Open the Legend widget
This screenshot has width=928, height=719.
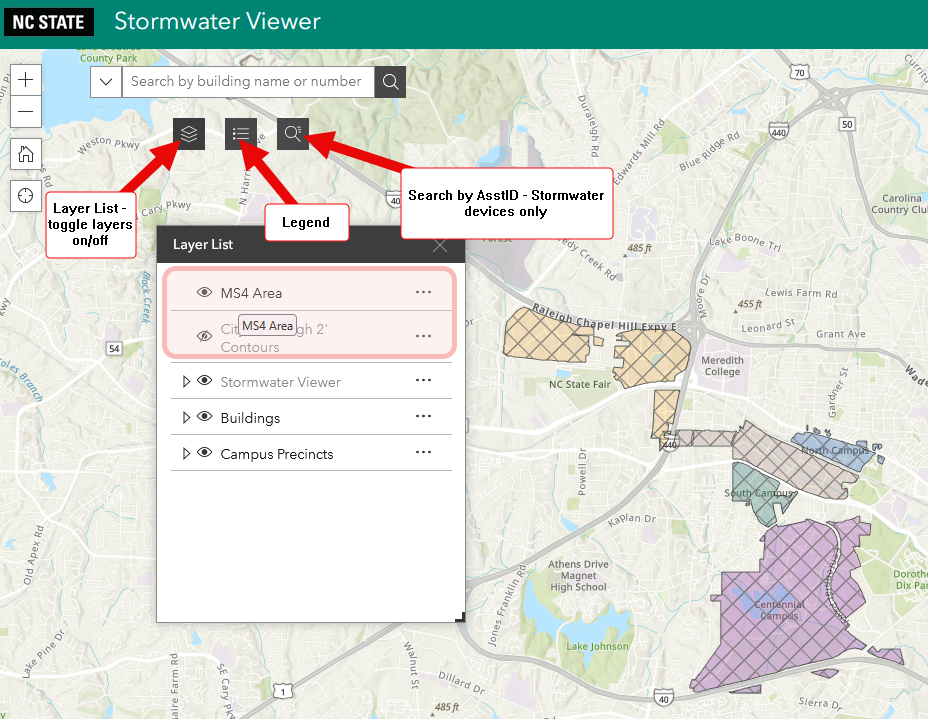pyautogui.click(x=241, y=134)
